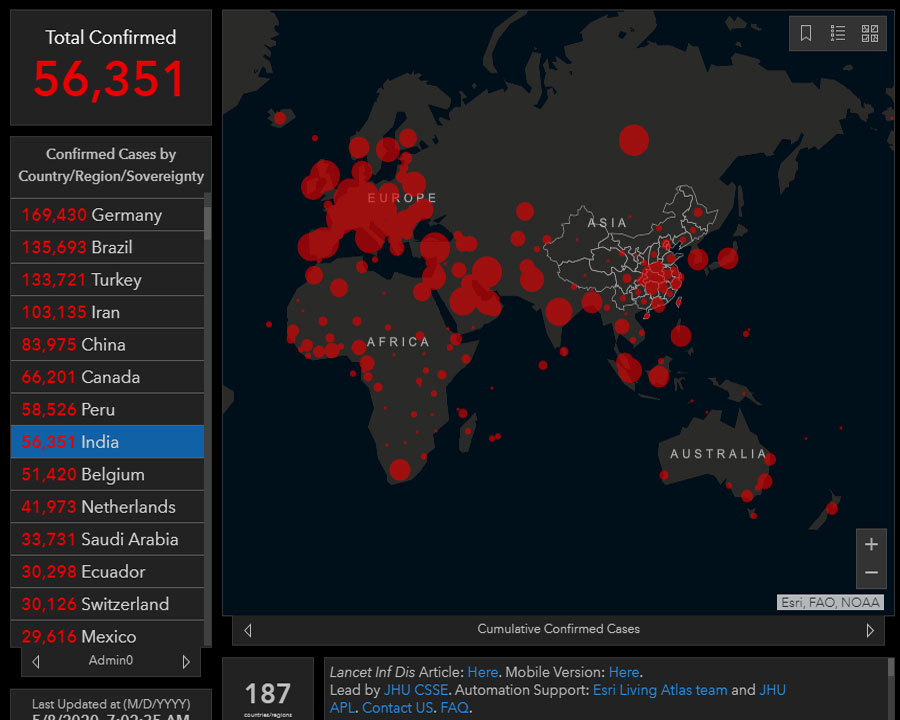Select Mexico in the country list

[107, 634]
